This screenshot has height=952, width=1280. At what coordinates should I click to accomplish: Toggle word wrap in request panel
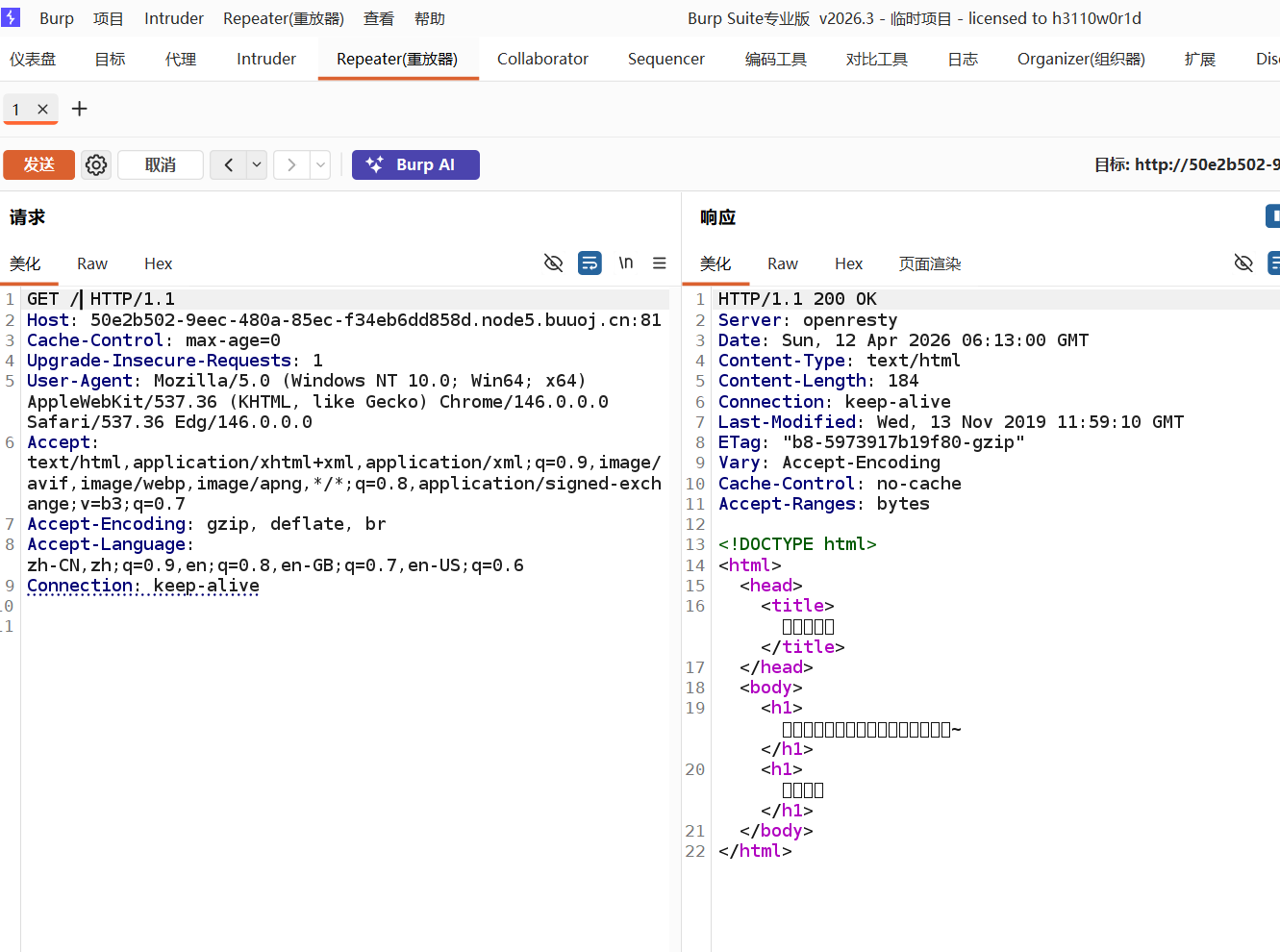(590, 263)
